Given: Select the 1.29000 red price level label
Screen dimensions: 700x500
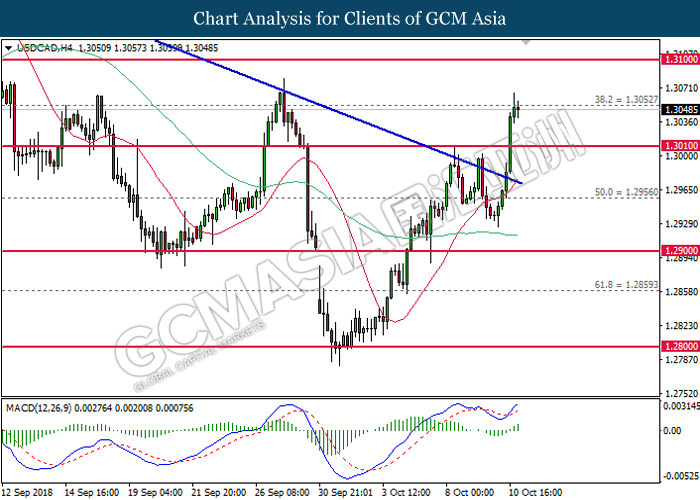Looking at the screenshot, I should 681,251.
